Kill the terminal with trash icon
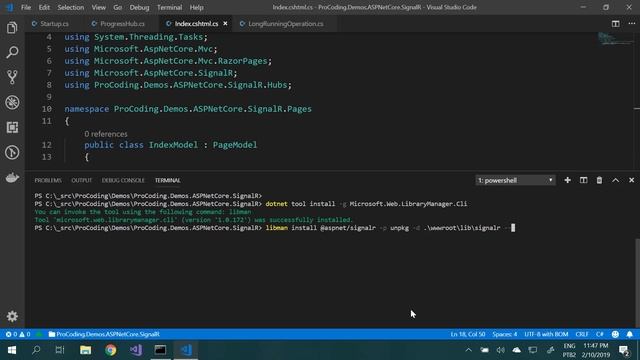This screenshot has width=640, height=360. pyautogui.click(x=599, y=180)
